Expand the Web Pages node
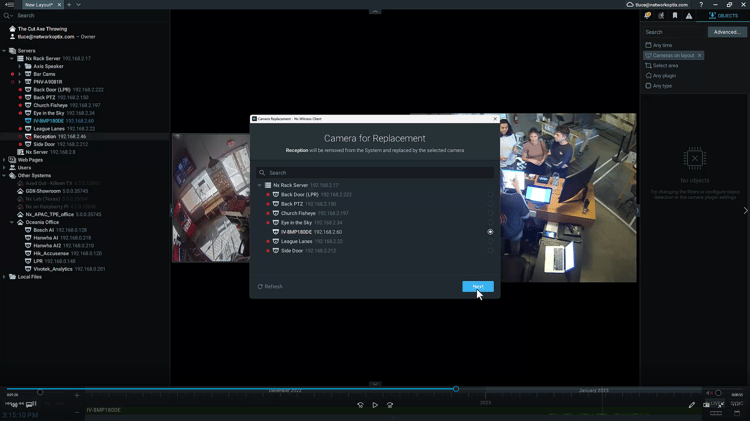 click(4, 160)
